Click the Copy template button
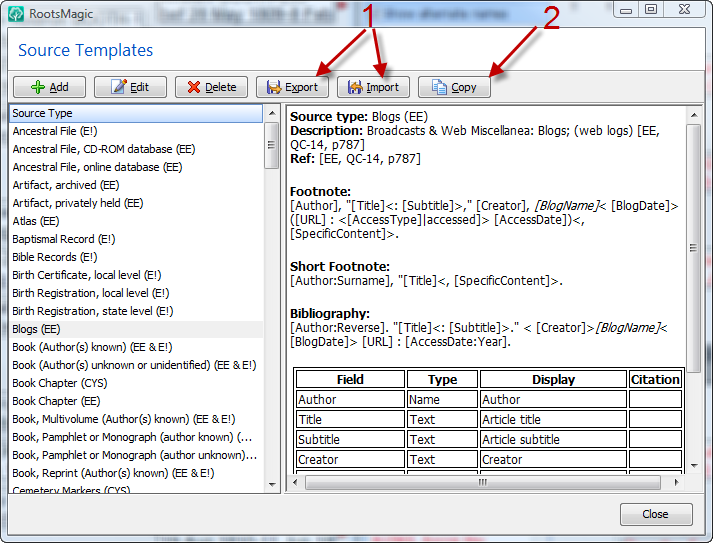This screenshot has height=543, width=713. pyautogui.click(x=454, y=87)
